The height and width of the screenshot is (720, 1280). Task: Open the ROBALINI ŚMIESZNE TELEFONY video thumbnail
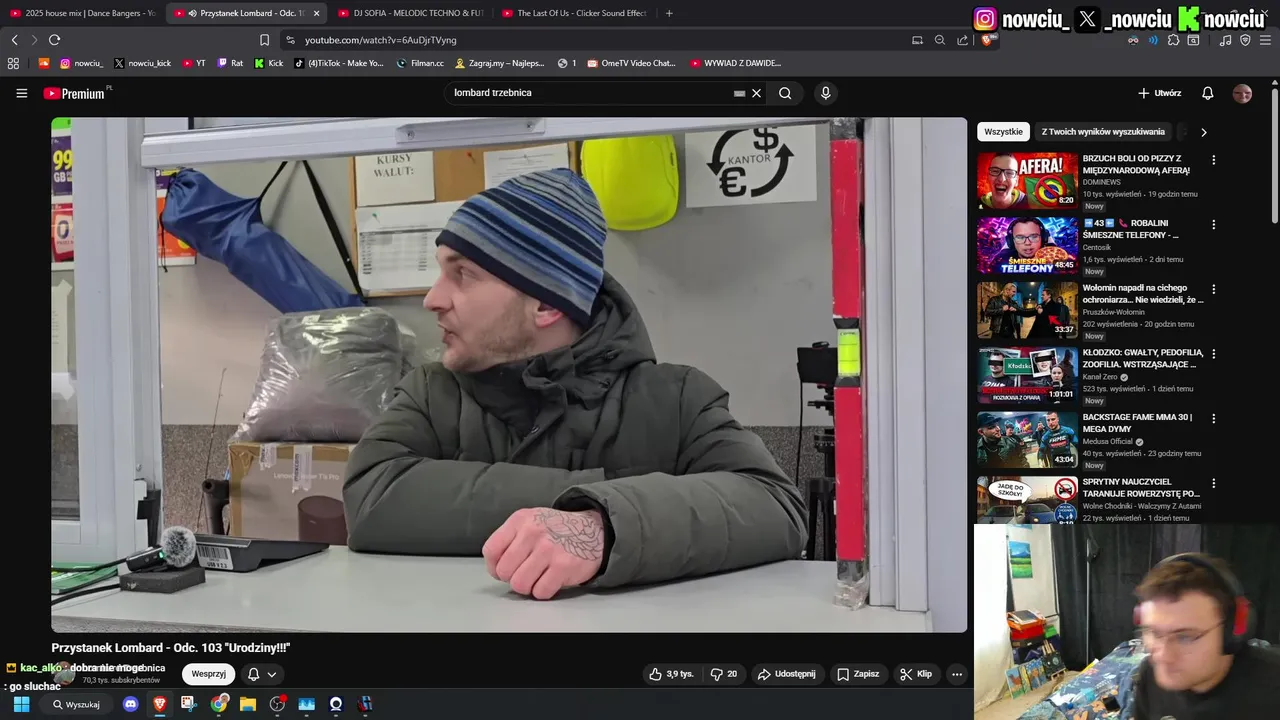tap(1027, 245)
